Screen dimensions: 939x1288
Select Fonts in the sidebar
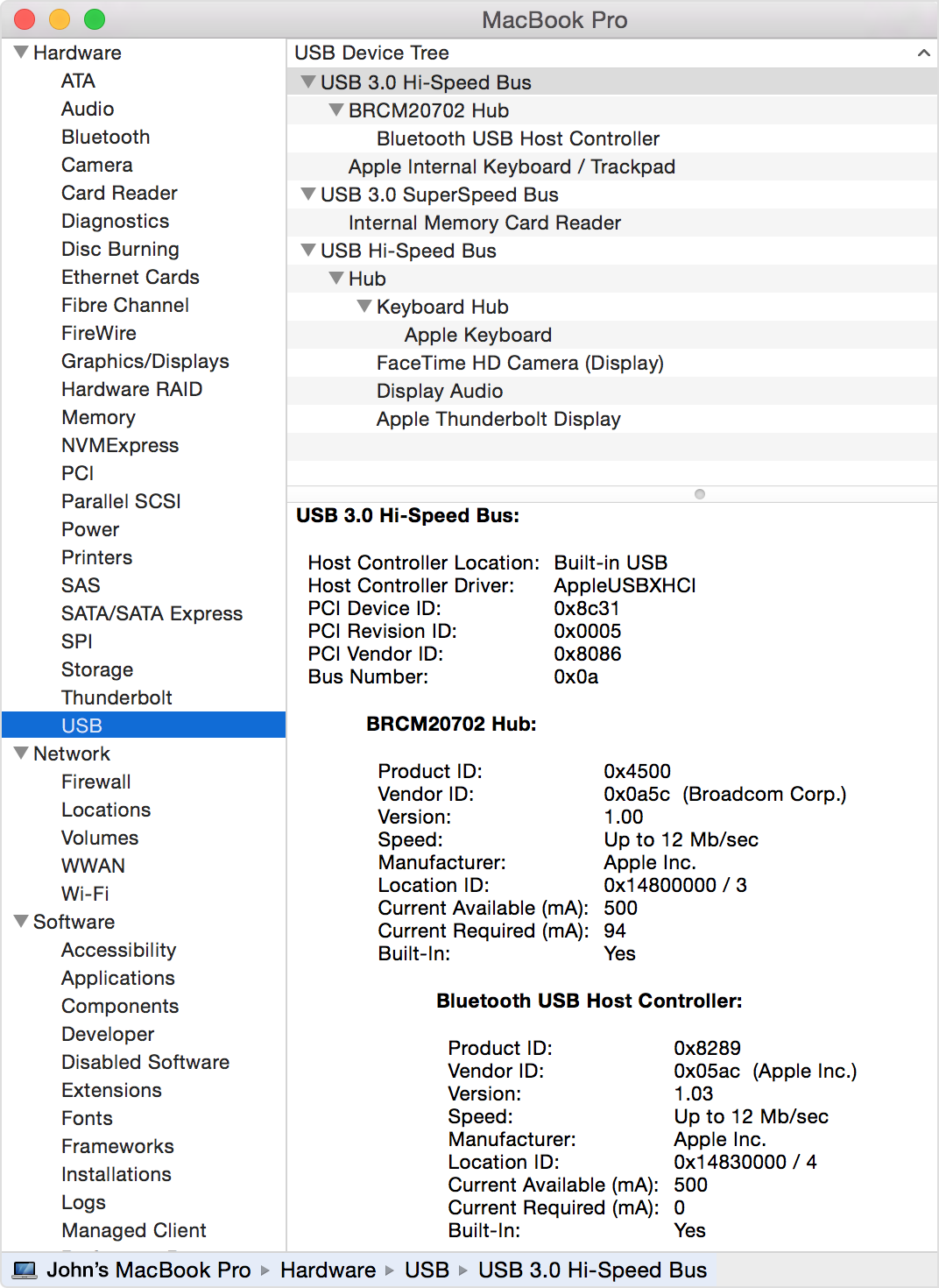point(87,1119)
